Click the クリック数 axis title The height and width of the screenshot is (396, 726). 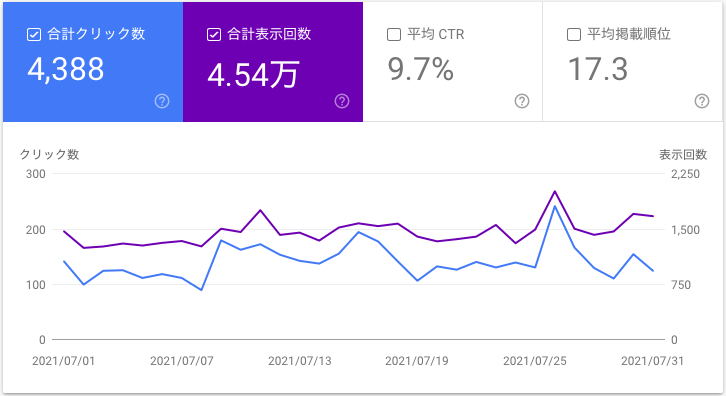pos(50,154)
